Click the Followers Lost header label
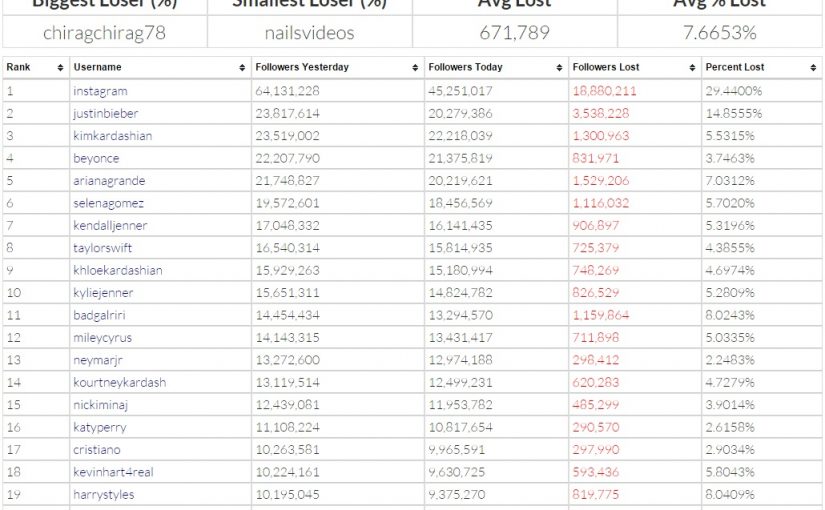The image size is (825, 510). [x=606, y=67]
